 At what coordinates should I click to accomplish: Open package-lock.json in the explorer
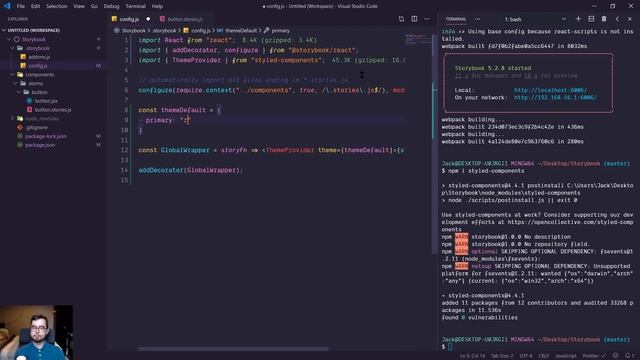click(45, 136)
